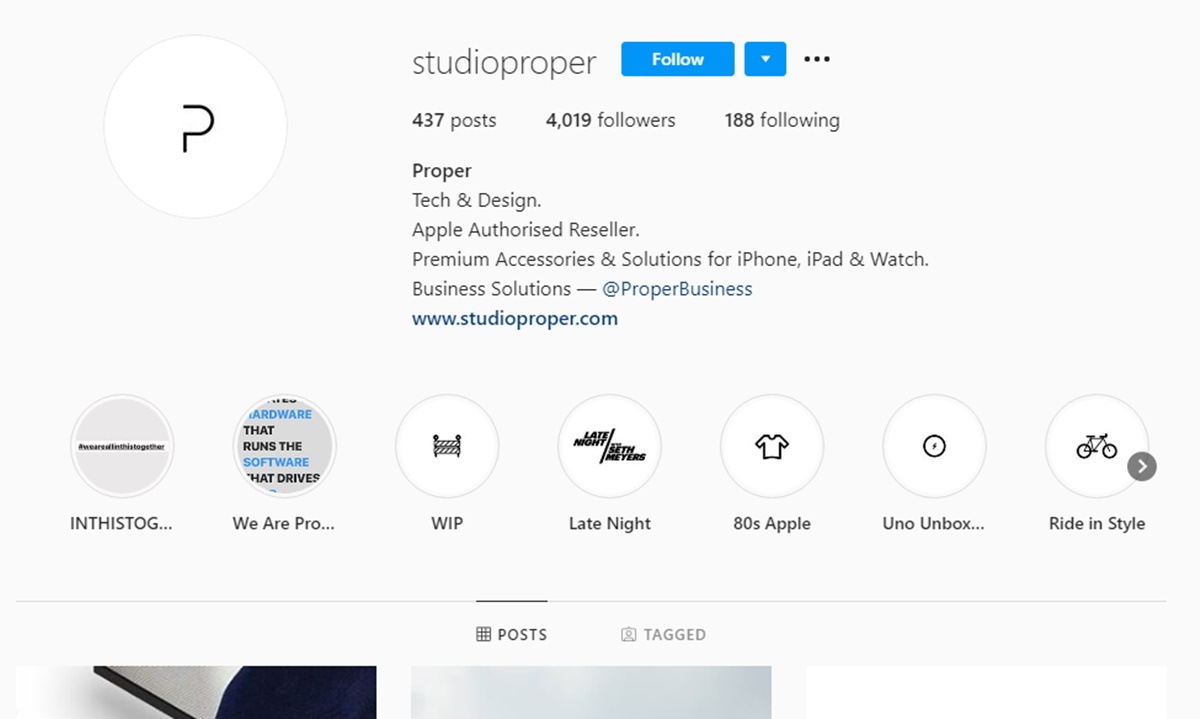Open the studioproper profile picture
The image size is (1200, 719).
196,128
